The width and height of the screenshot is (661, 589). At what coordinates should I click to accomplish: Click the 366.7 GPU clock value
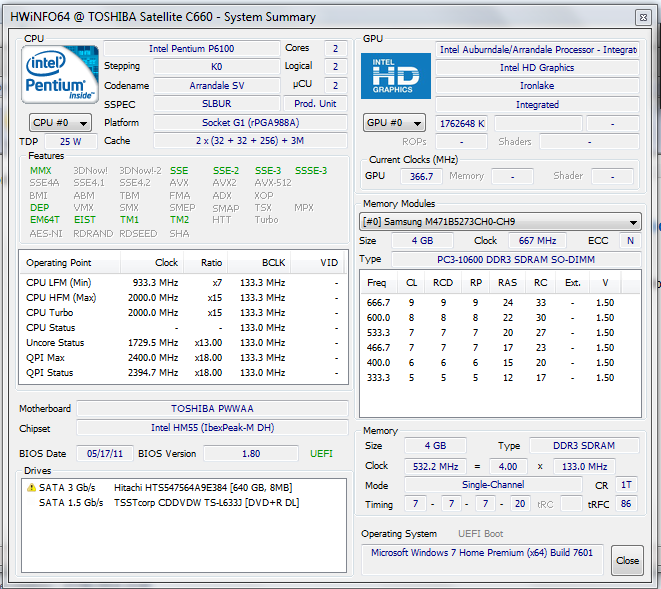(421, 176)
